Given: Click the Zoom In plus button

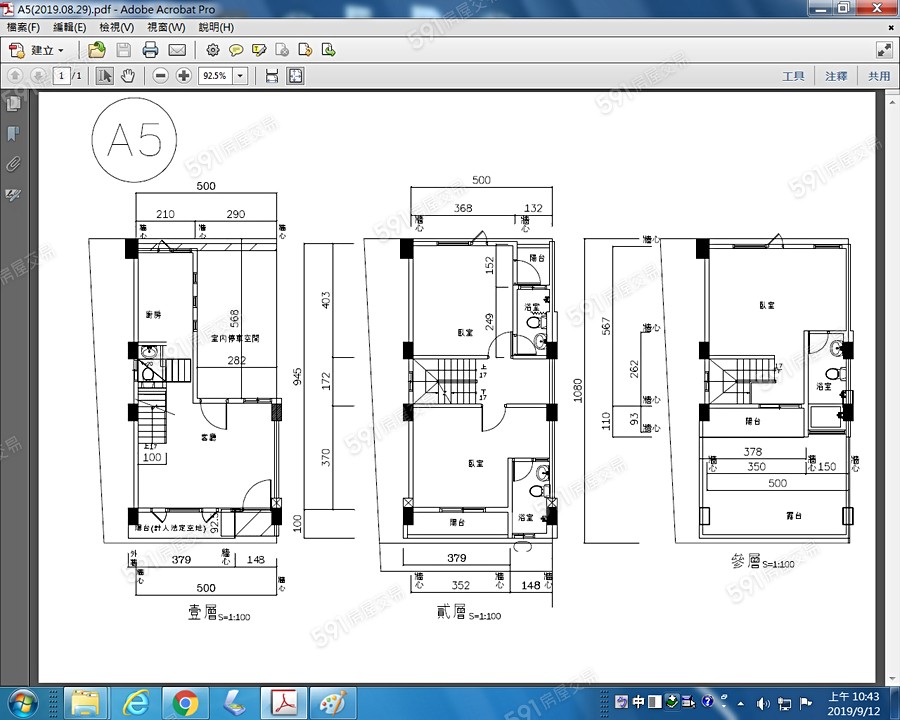Looking at the screenshot, I should 184,76.
